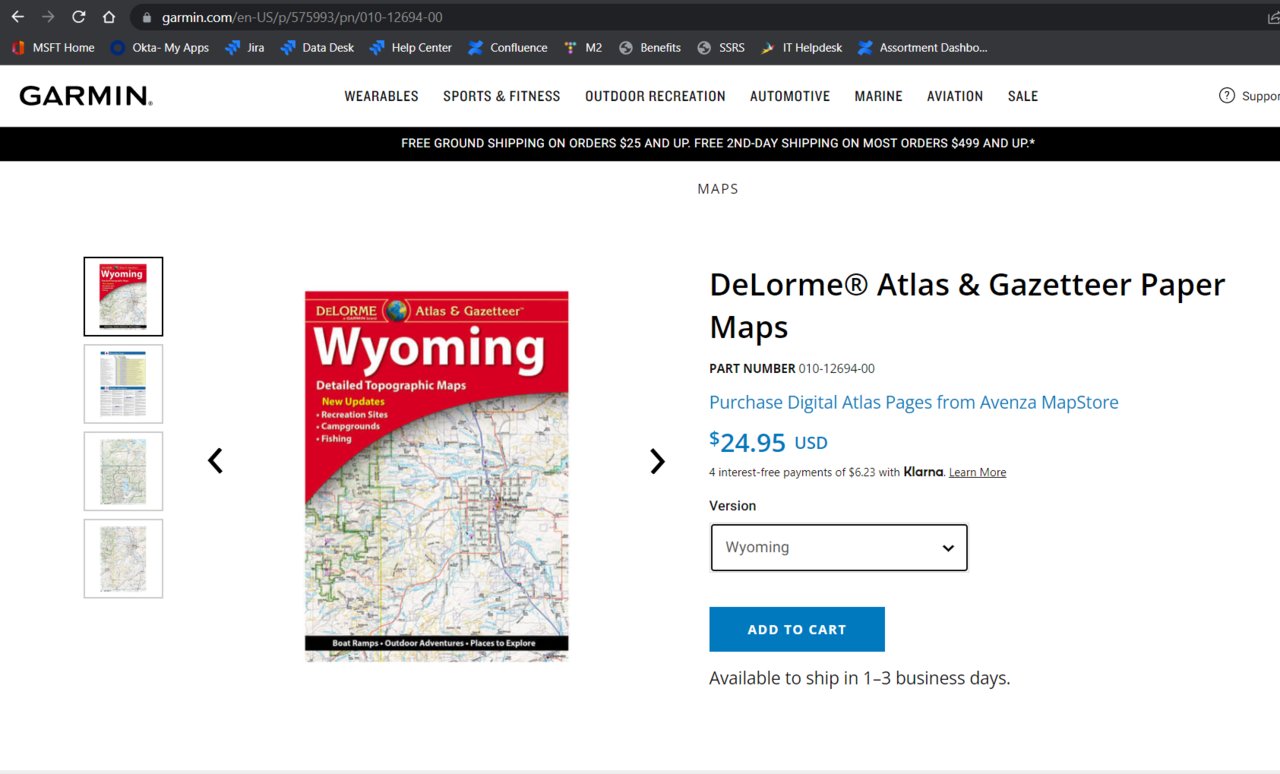Click the padlock site info icon
The height and width of the screenshot is (774, 1280).
[146, 17]
